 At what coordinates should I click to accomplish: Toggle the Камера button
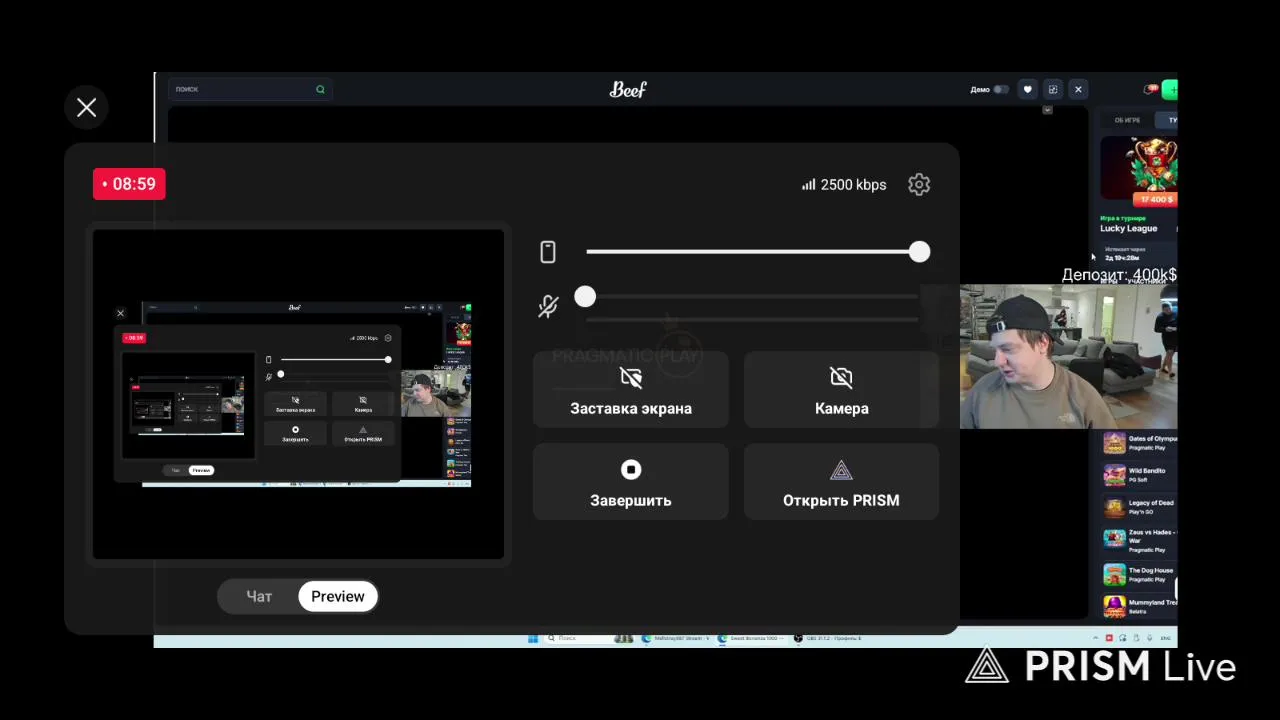tap(841, 390)
